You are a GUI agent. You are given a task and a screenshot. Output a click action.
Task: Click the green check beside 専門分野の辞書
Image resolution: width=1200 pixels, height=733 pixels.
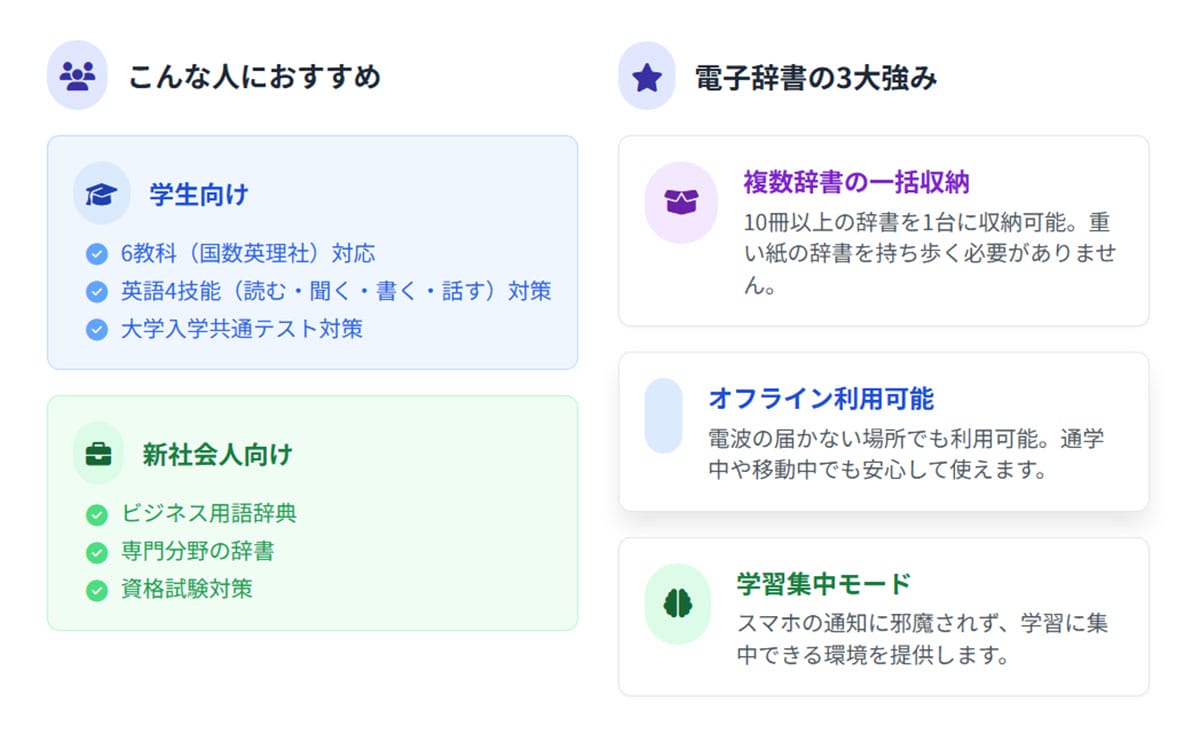(97, 552)
